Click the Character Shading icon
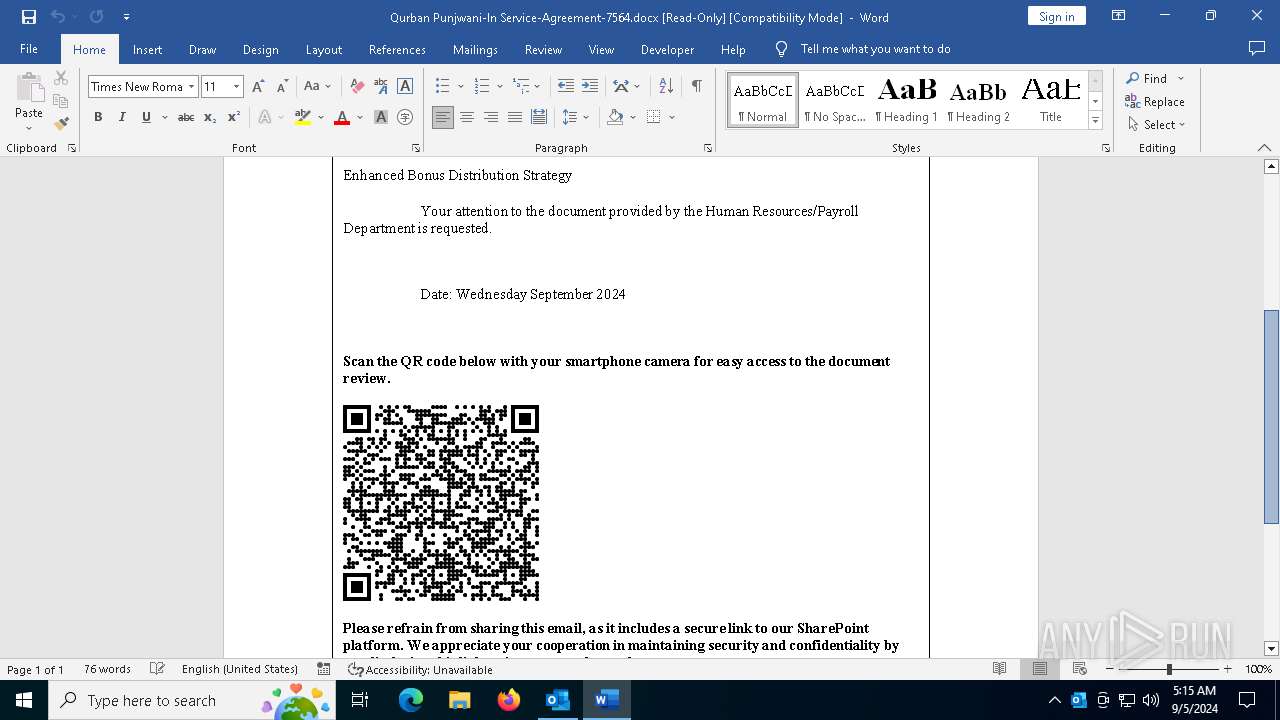Image resolution: width=1280 pixels, height=720 pixels. click(x=381, y=118)
